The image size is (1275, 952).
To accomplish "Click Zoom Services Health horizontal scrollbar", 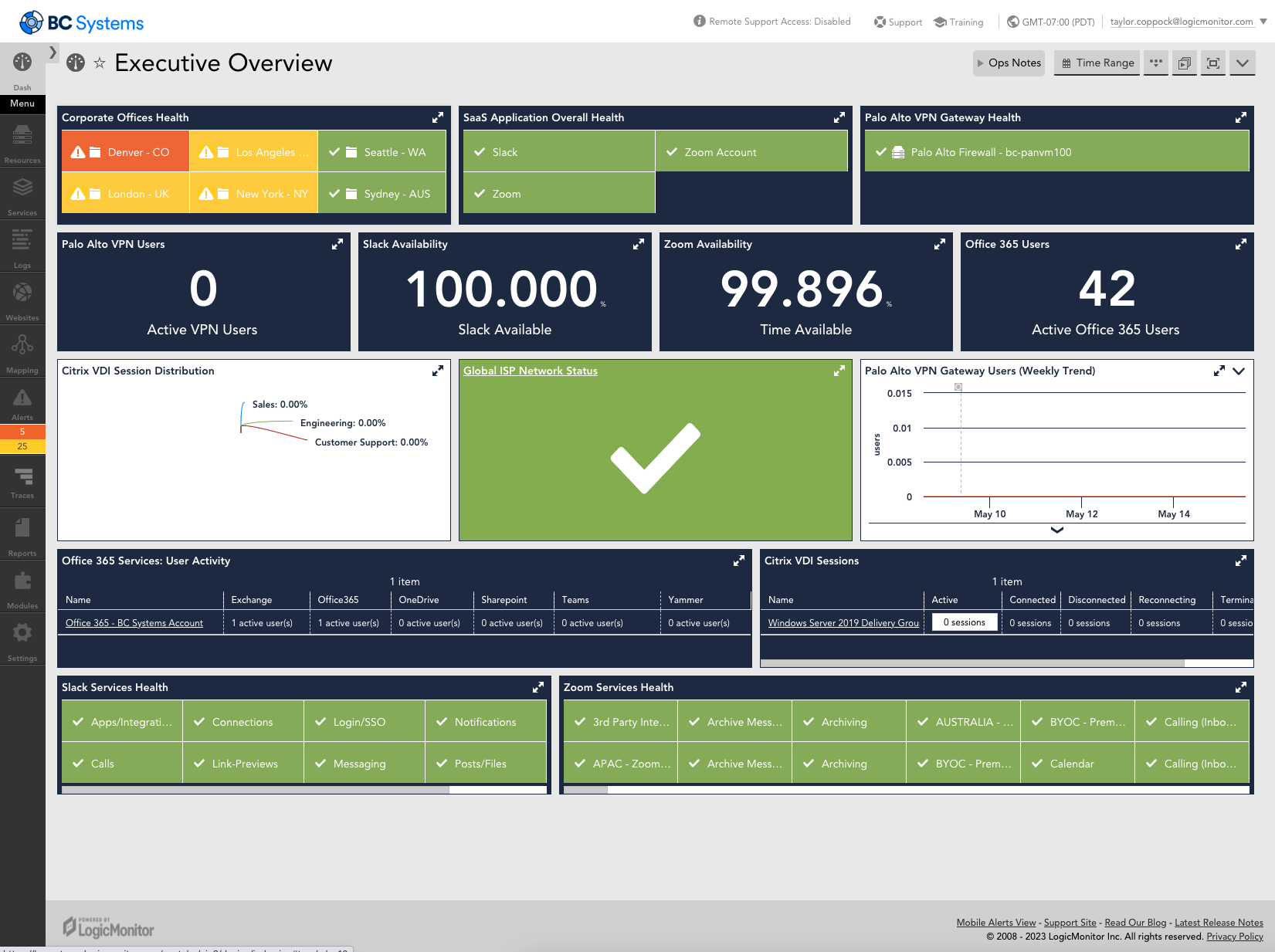I will pyautogui.click(x=586, y=790).
